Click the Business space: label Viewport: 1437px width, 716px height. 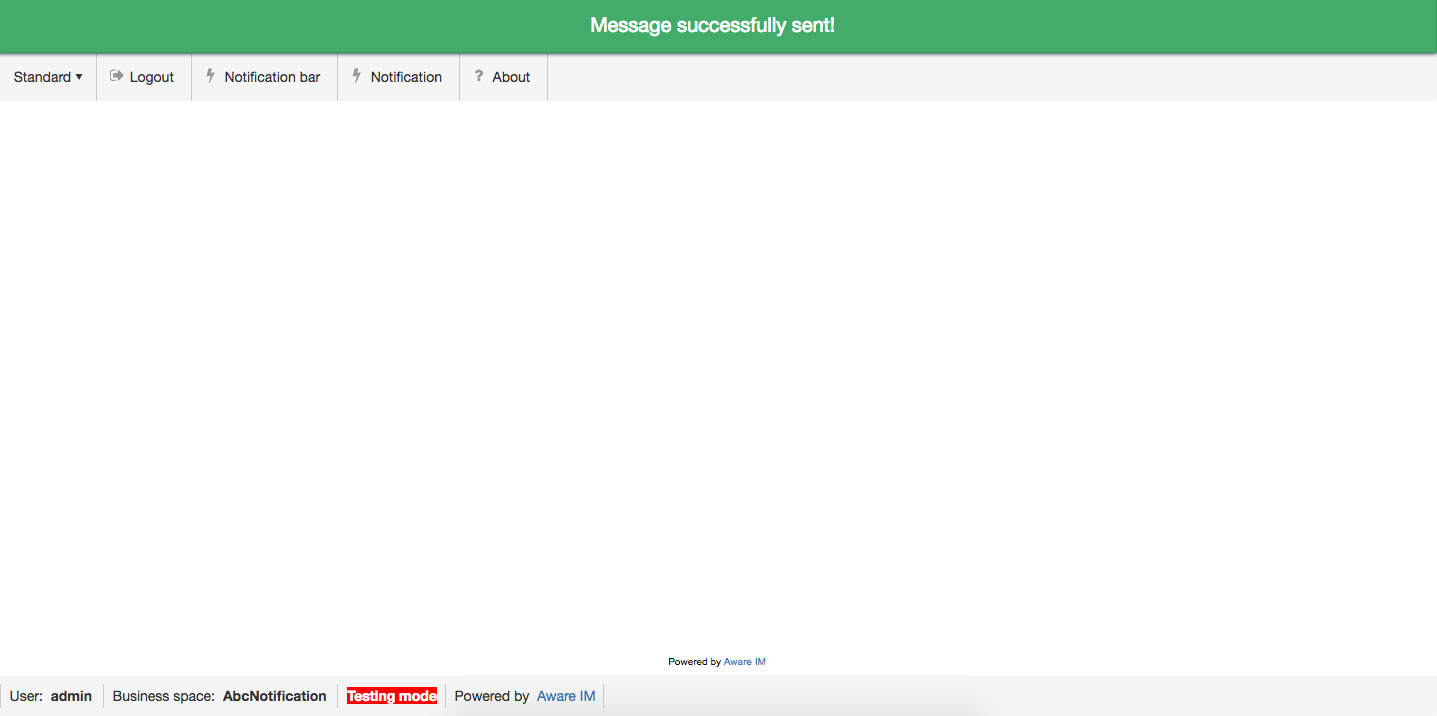164,696
